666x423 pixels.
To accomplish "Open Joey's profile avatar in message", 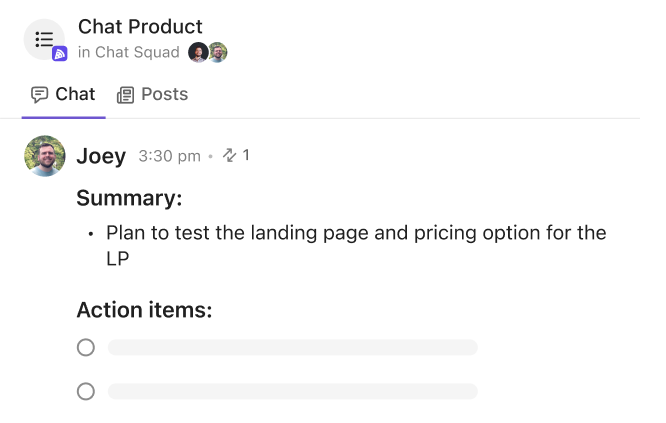I will (45, 156).
